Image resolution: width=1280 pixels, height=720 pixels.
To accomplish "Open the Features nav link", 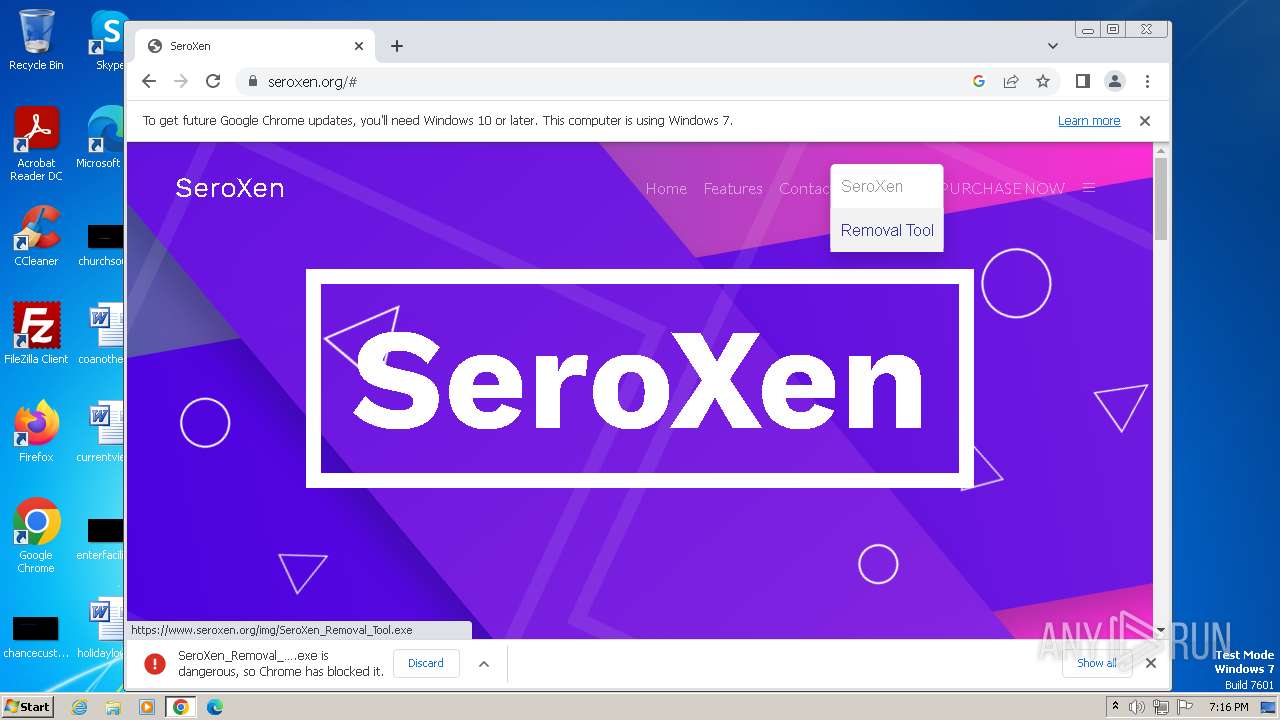I will pyautogui.click(x=733, y=188).
